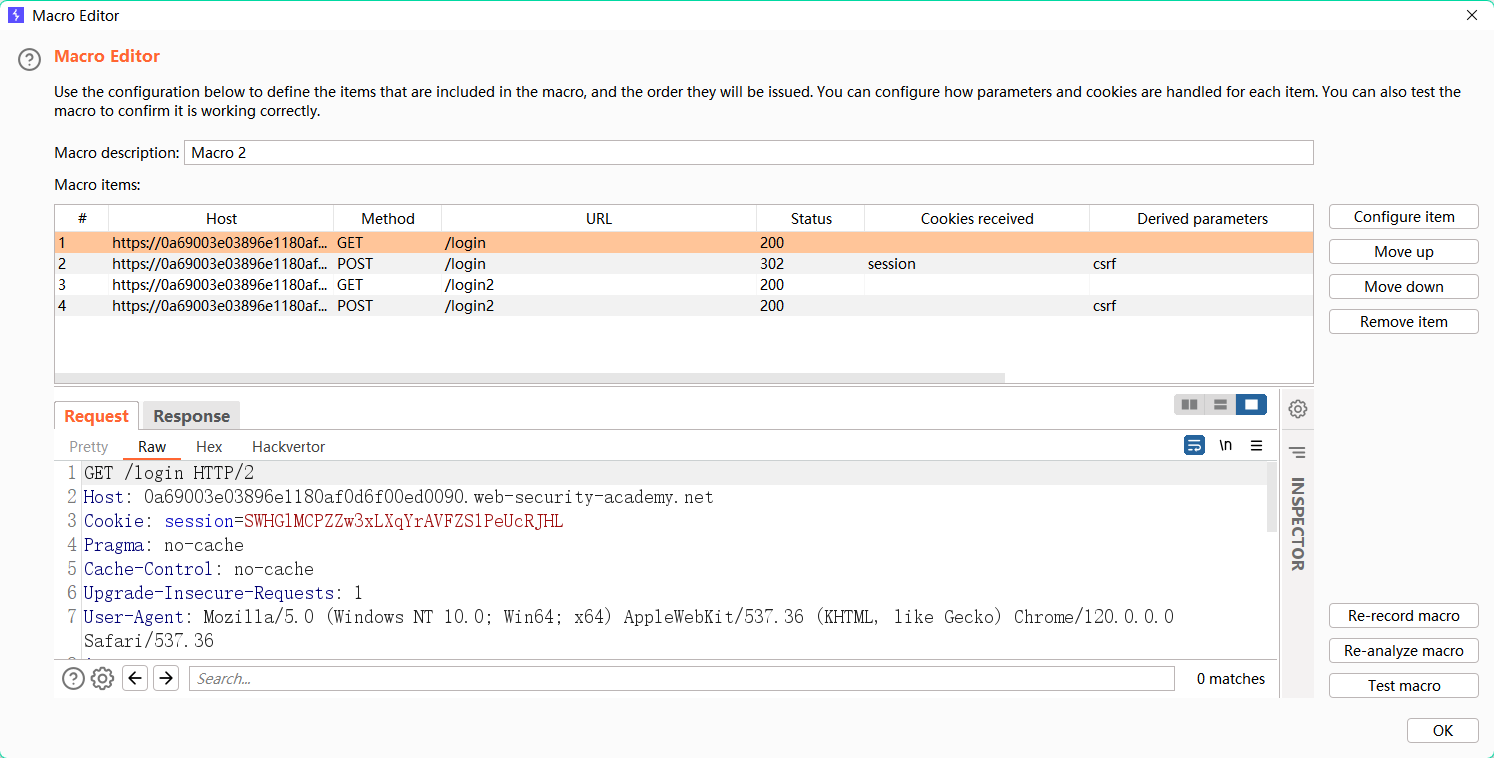Edit the Macro description field

coord(749,153)
